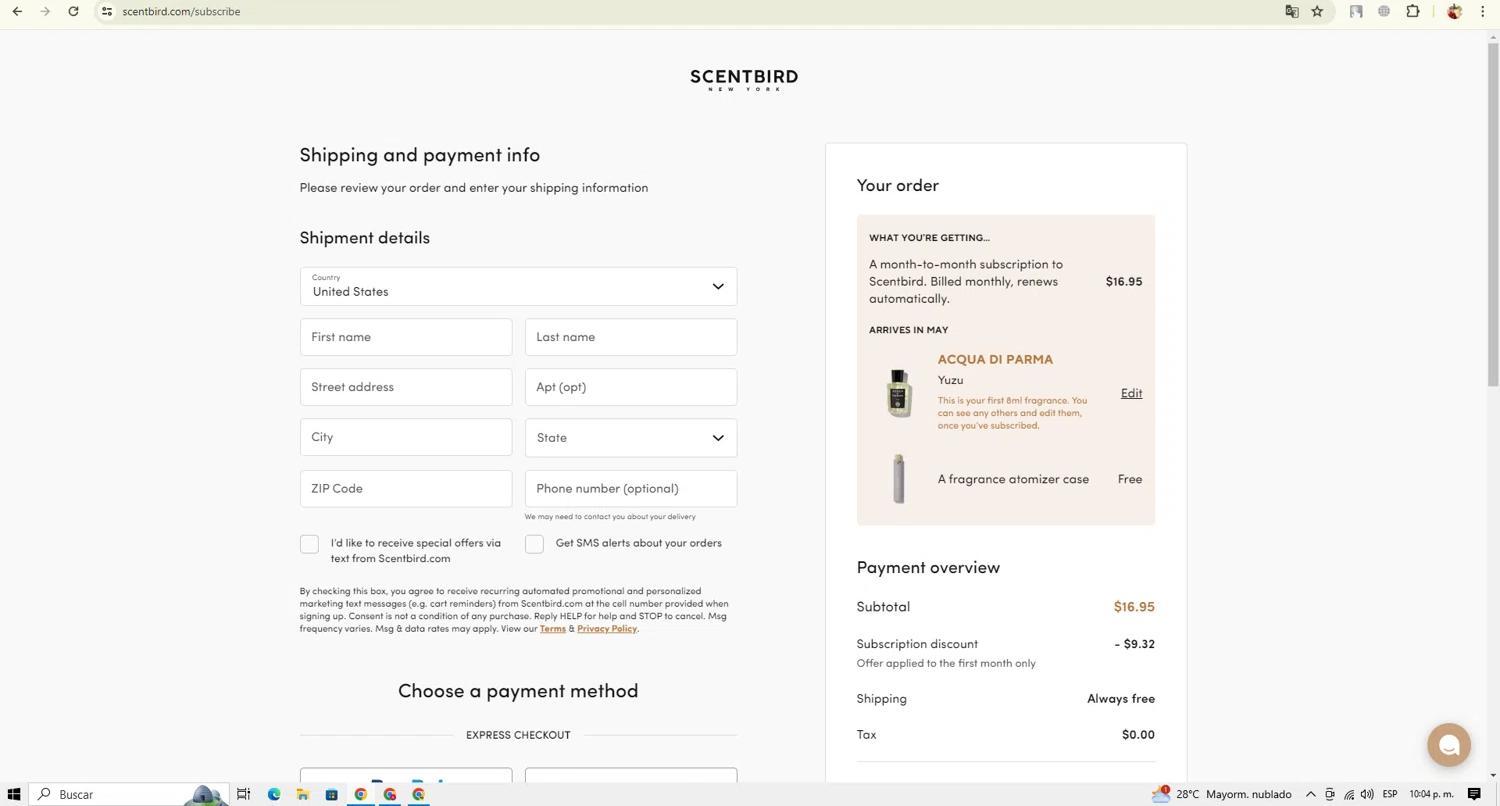Open the State dropdown
This screenshot has width=1500, height=806.
pyautogui.click(x=631, y=438)
